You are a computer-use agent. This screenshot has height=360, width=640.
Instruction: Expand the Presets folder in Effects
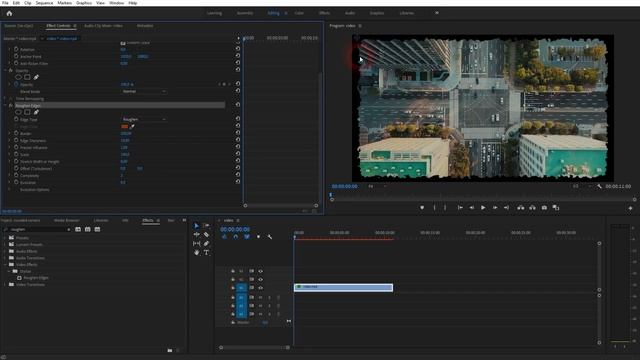(x=5, y=238)
